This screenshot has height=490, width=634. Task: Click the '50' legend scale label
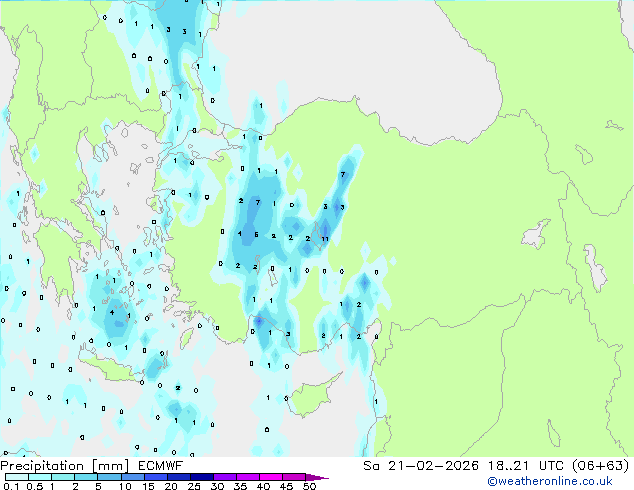(310, 486)
